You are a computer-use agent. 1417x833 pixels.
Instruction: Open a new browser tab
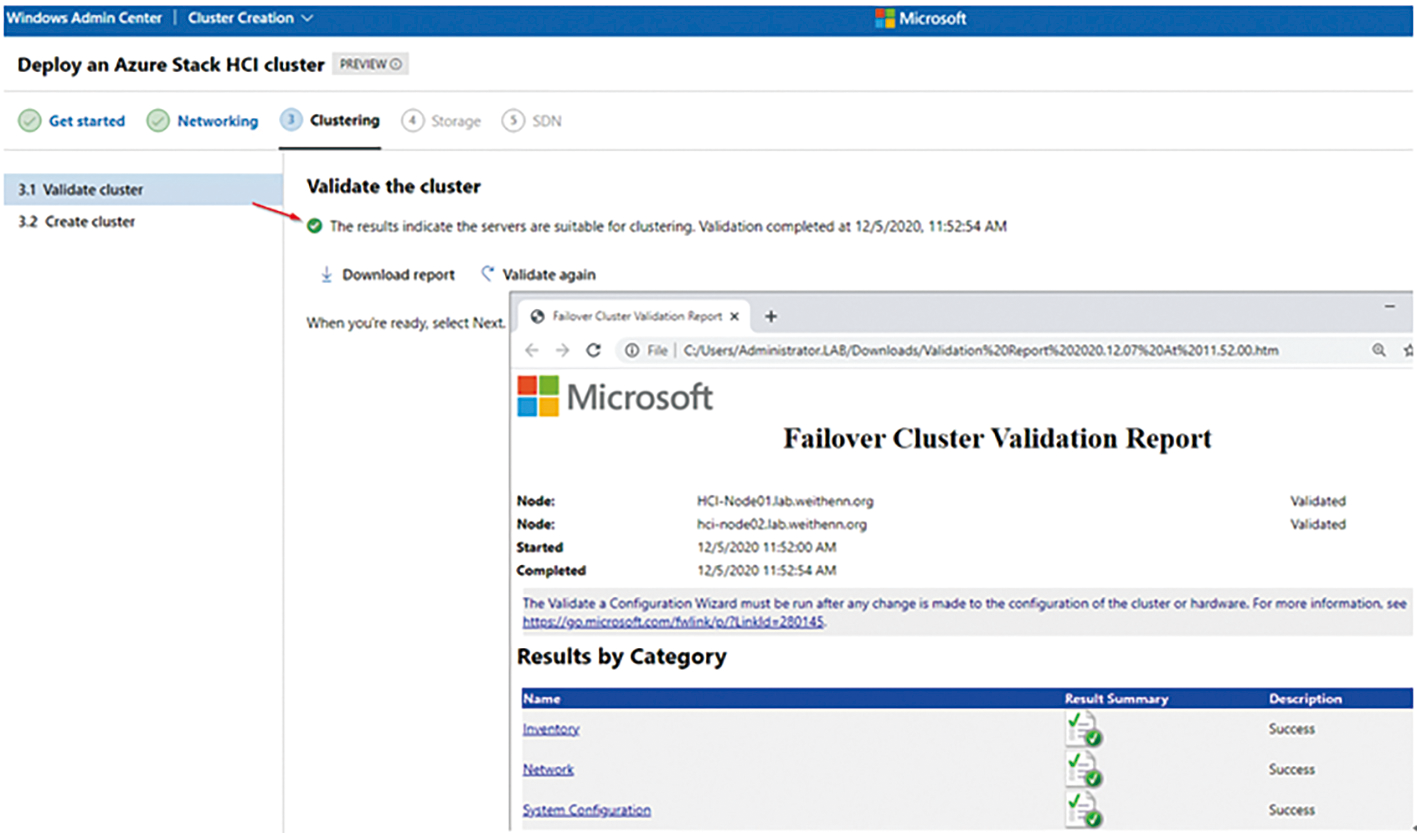[x=771, y=316]
